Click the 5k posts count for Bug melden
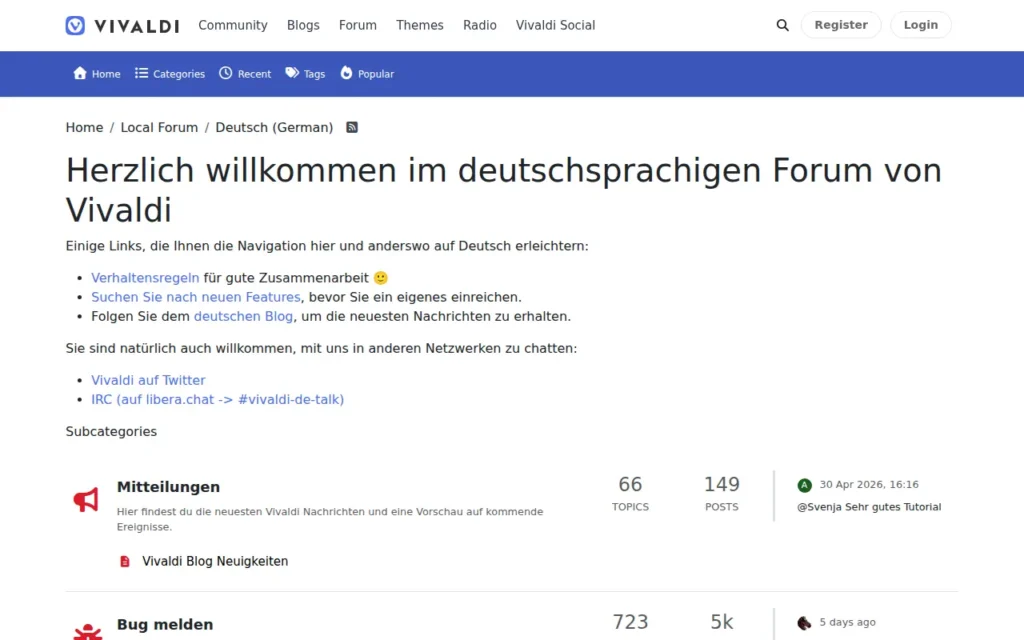Image resolution: width=1024 pixels, height=640 pixels. [x=722, y=622]
